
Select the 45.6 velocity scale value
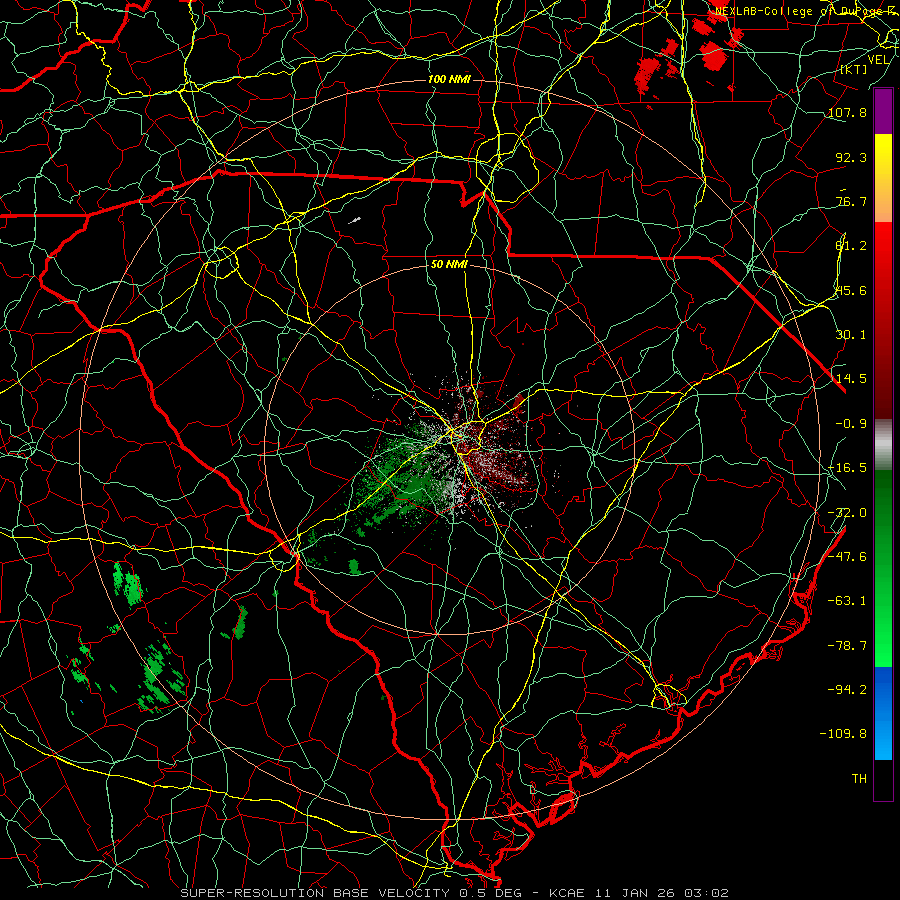[x=851, y=290]
